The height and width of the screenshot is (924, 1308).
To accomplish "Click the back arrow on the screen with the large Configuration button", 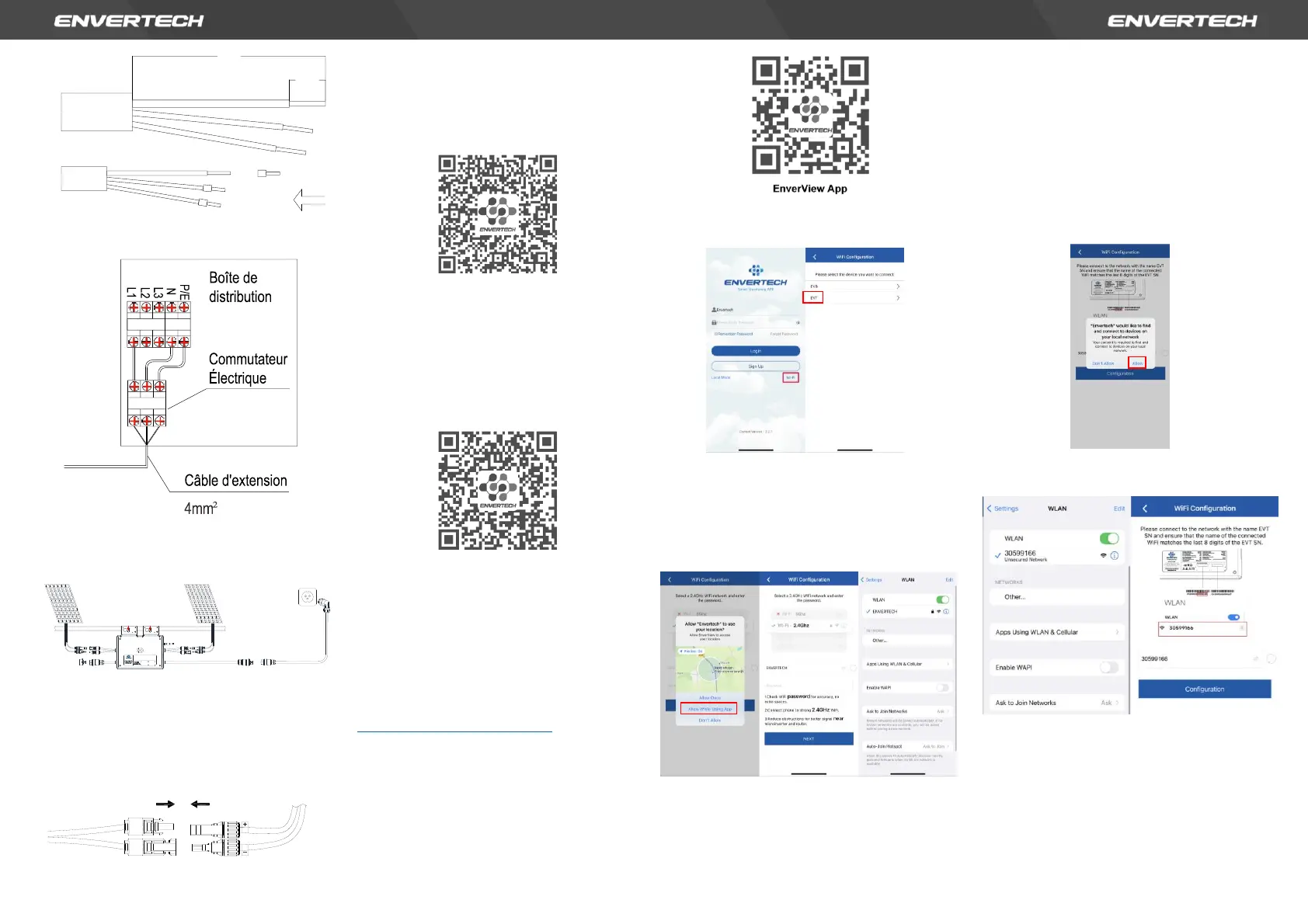I will (x=1145, y=508).
